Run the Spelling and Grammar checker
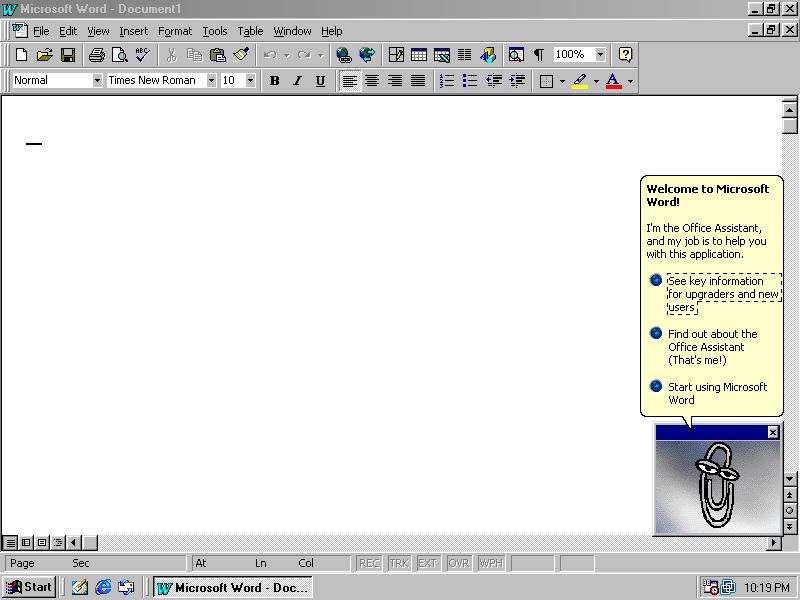This screenshot has width=800, height=600. click(x=141, y=55)
